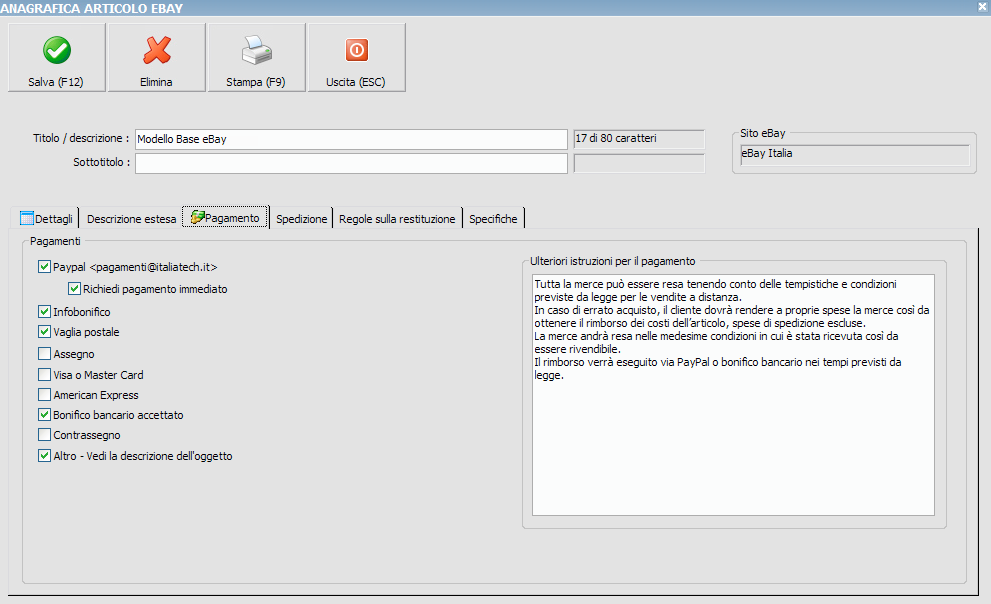Click the red X Elimina icon
The image size is (991, 604).
click(x=157, y=50)
